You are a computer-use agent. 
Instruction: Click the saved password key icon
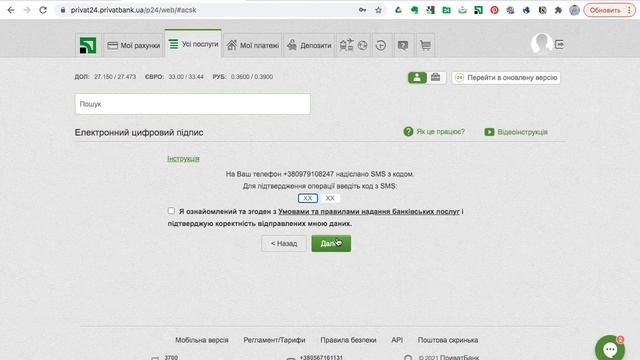pos(362,10)
